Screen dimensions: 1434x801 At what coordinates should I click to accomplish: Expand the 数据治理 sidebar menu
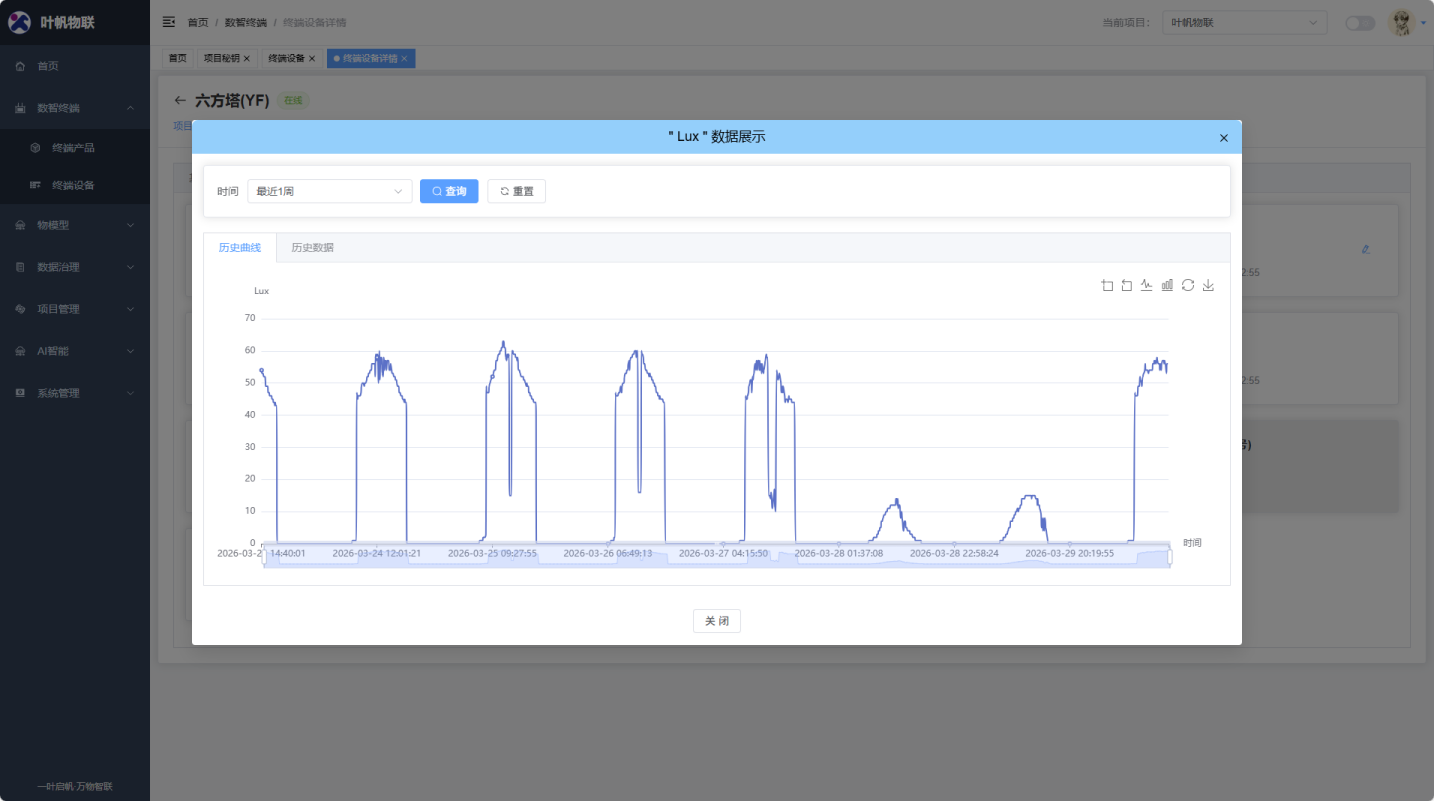click(x=75, y=267)
